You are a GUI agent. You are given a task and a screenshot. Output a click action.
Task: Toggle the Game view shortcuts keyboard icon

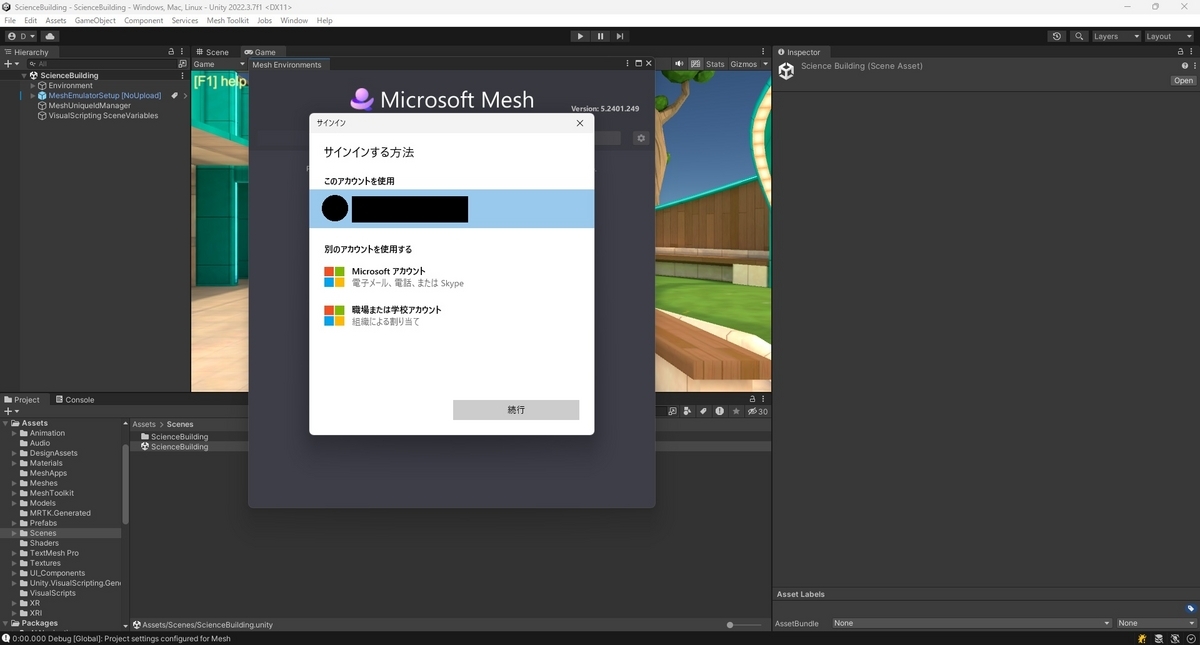[696, 64]
